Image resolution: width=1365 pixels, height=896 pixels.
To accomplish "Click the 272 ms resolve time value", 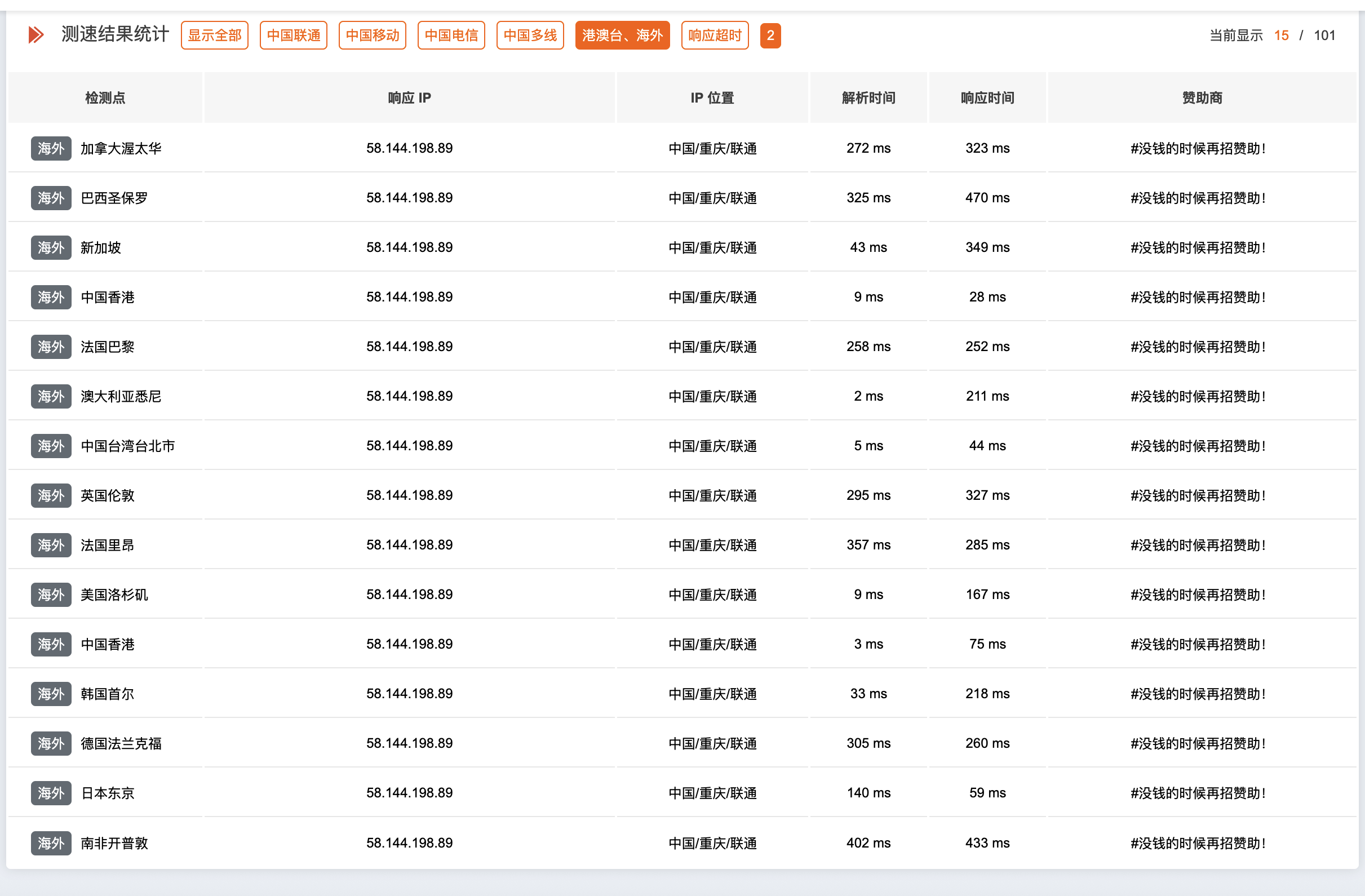I will point(868,148).
